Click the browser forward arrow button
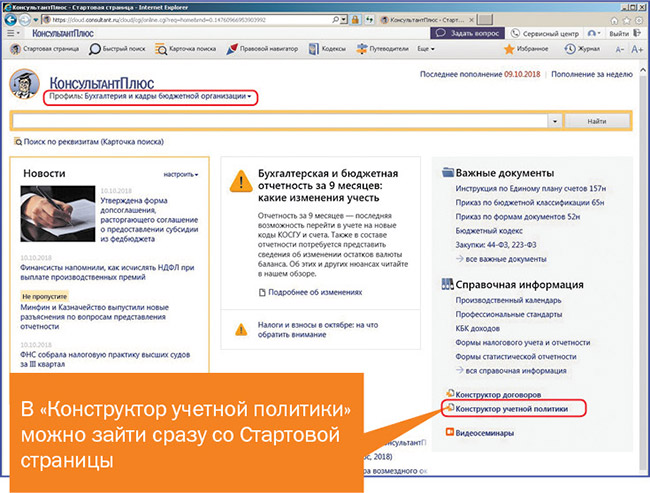Screen dimensions: 650x493 25,19
